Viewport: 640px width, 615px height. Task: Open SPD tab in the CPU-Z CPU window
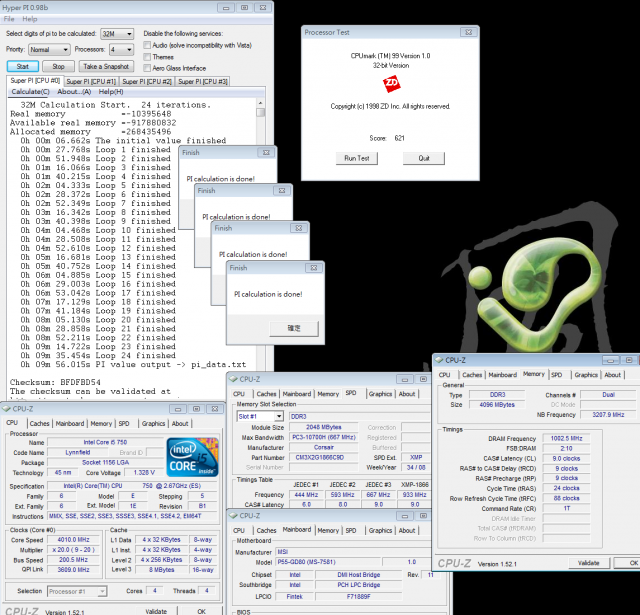[x=124, y=424]
